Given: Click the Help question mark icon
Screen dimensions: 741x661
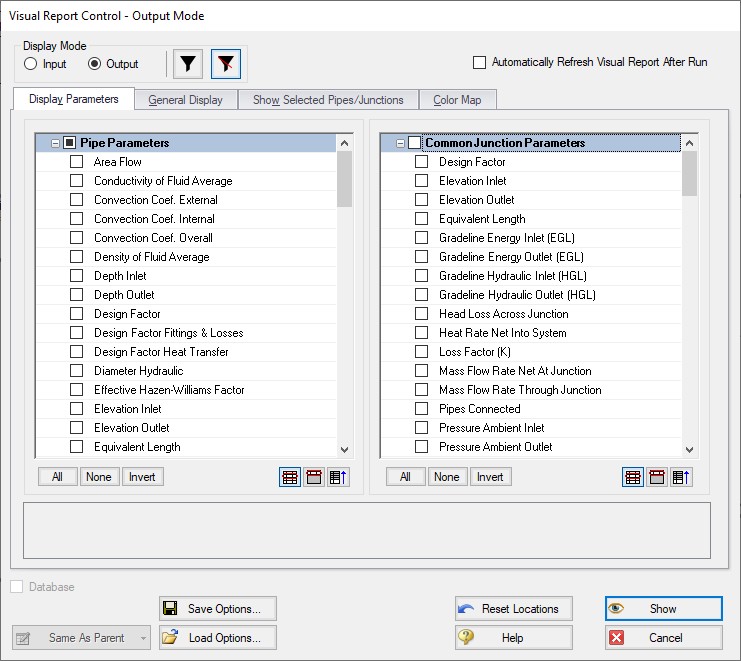Looking at the screenshot, I should pyautogui.click(x=466, y=637).
